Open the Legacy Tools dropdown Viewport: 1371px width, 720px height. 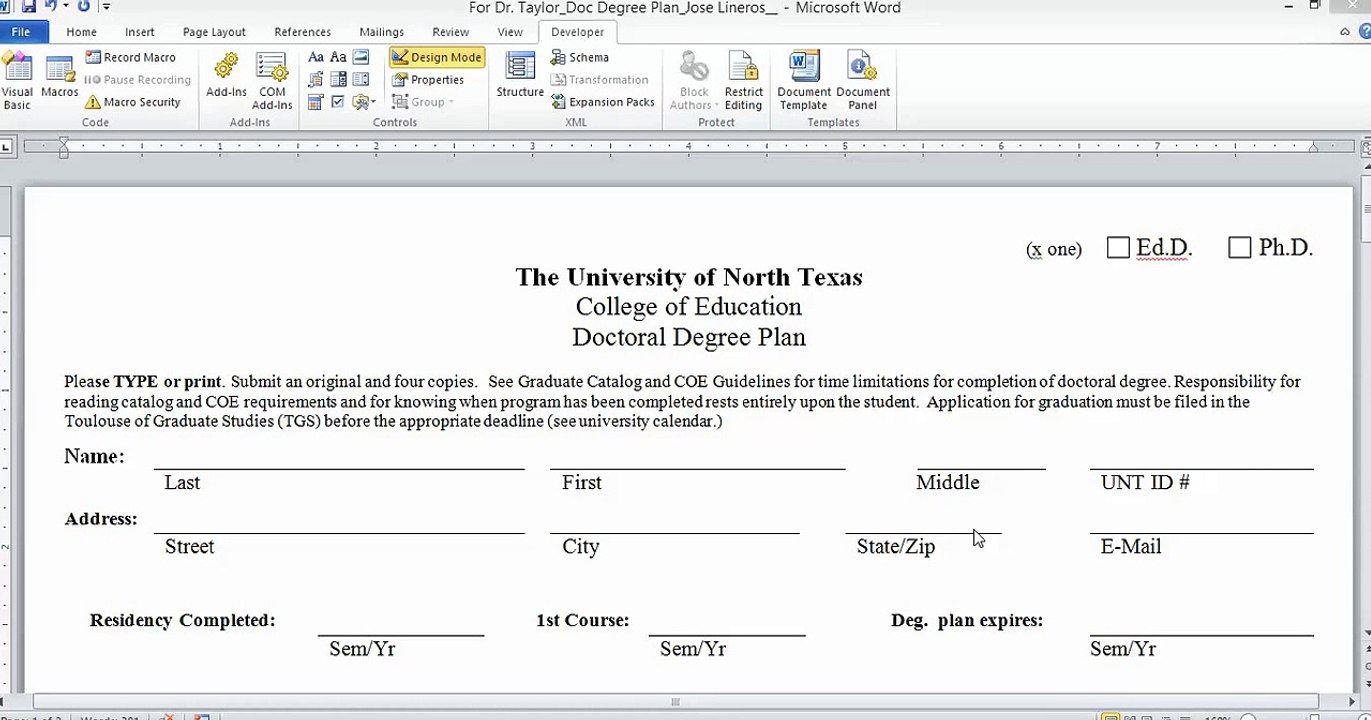tap(364, 102)
